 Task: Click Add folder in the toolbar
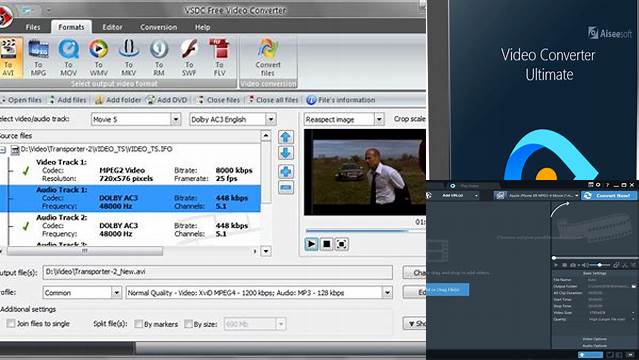click(118, 100)
